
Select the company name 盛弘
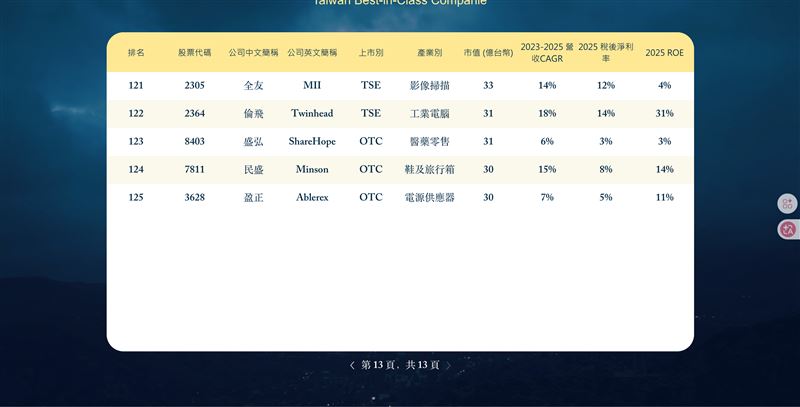click(253, 141)
